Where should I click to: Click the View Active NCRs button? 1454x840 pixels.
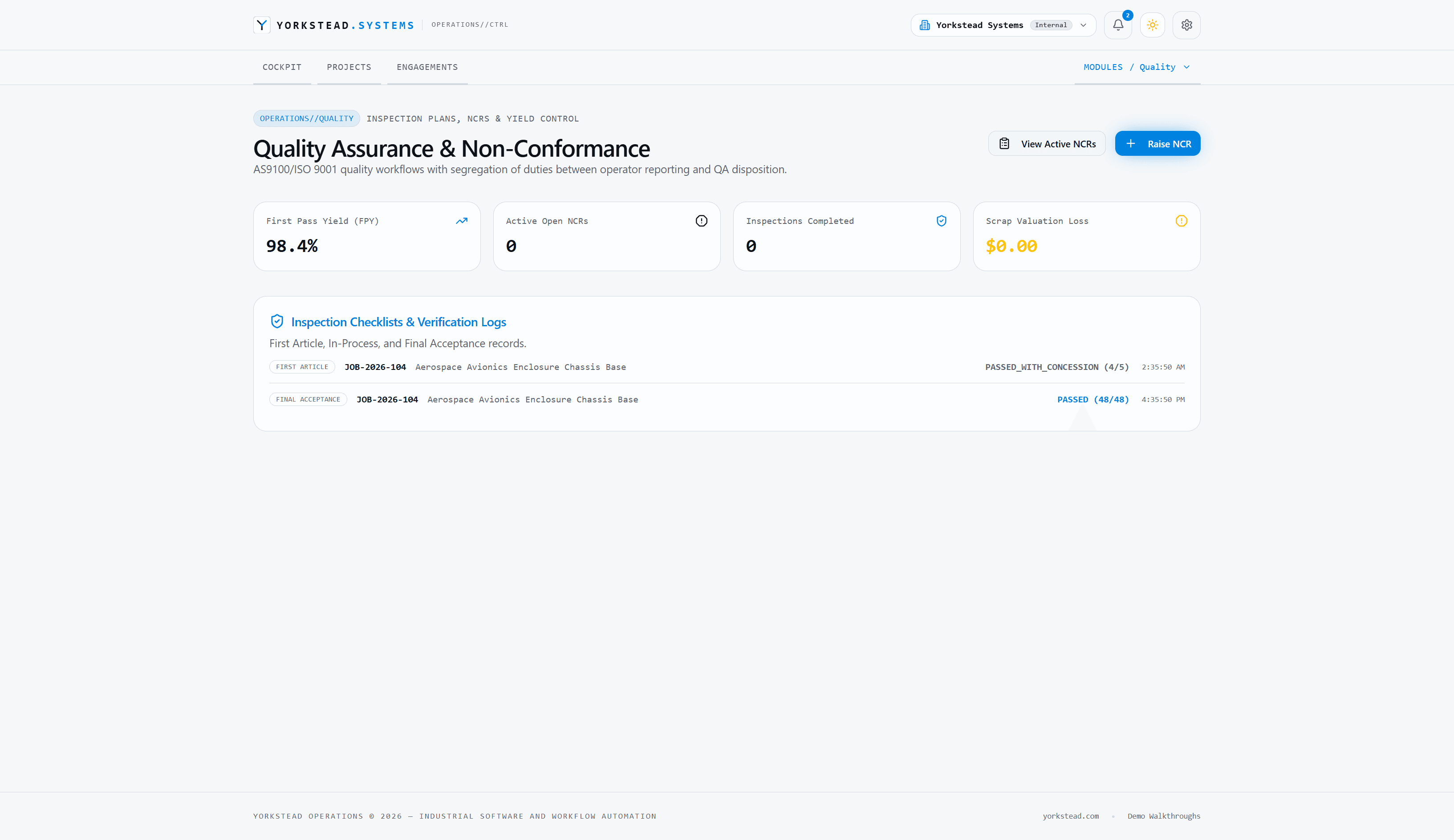click(1047, 144)
